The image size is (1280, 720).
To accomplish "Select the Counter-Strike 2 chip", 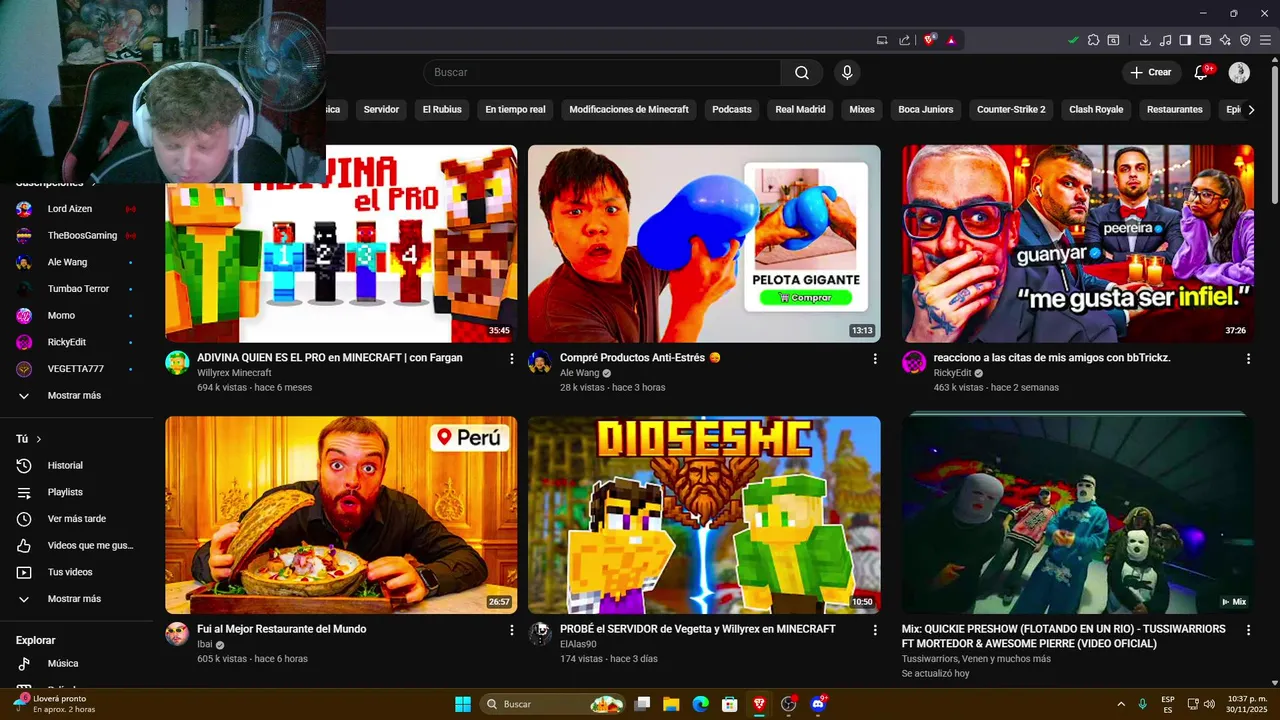I will (x=1011, y=109).
